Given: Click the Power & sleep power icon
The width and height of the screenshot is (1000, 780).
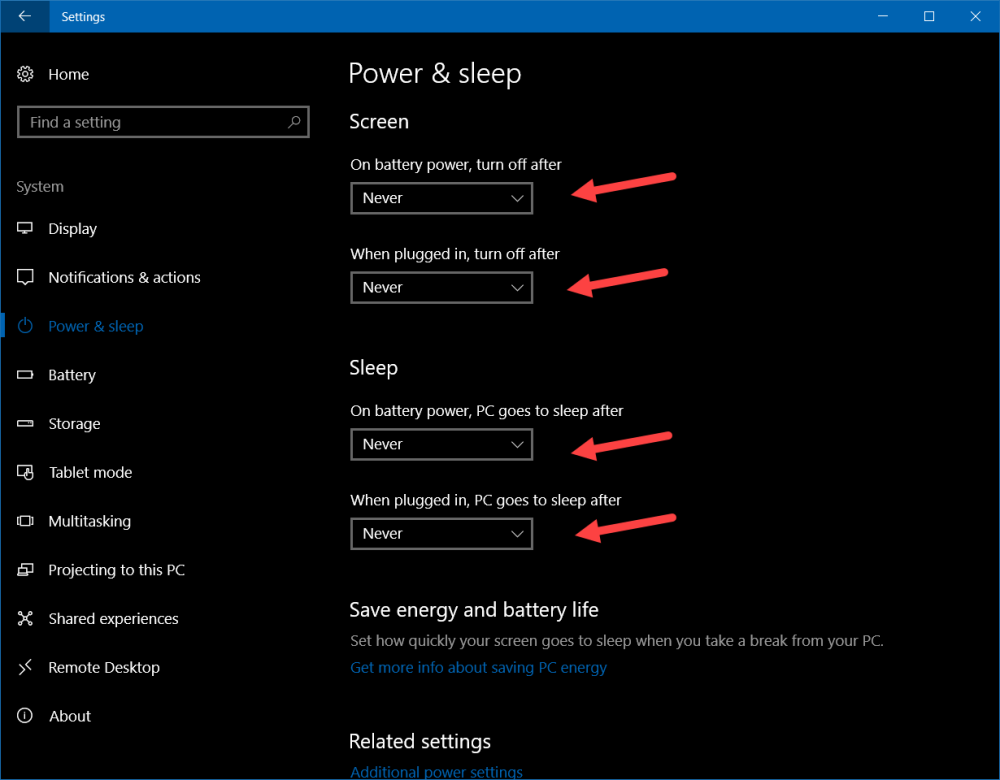Looking at the screenshot, I should [x=25, y=326].
